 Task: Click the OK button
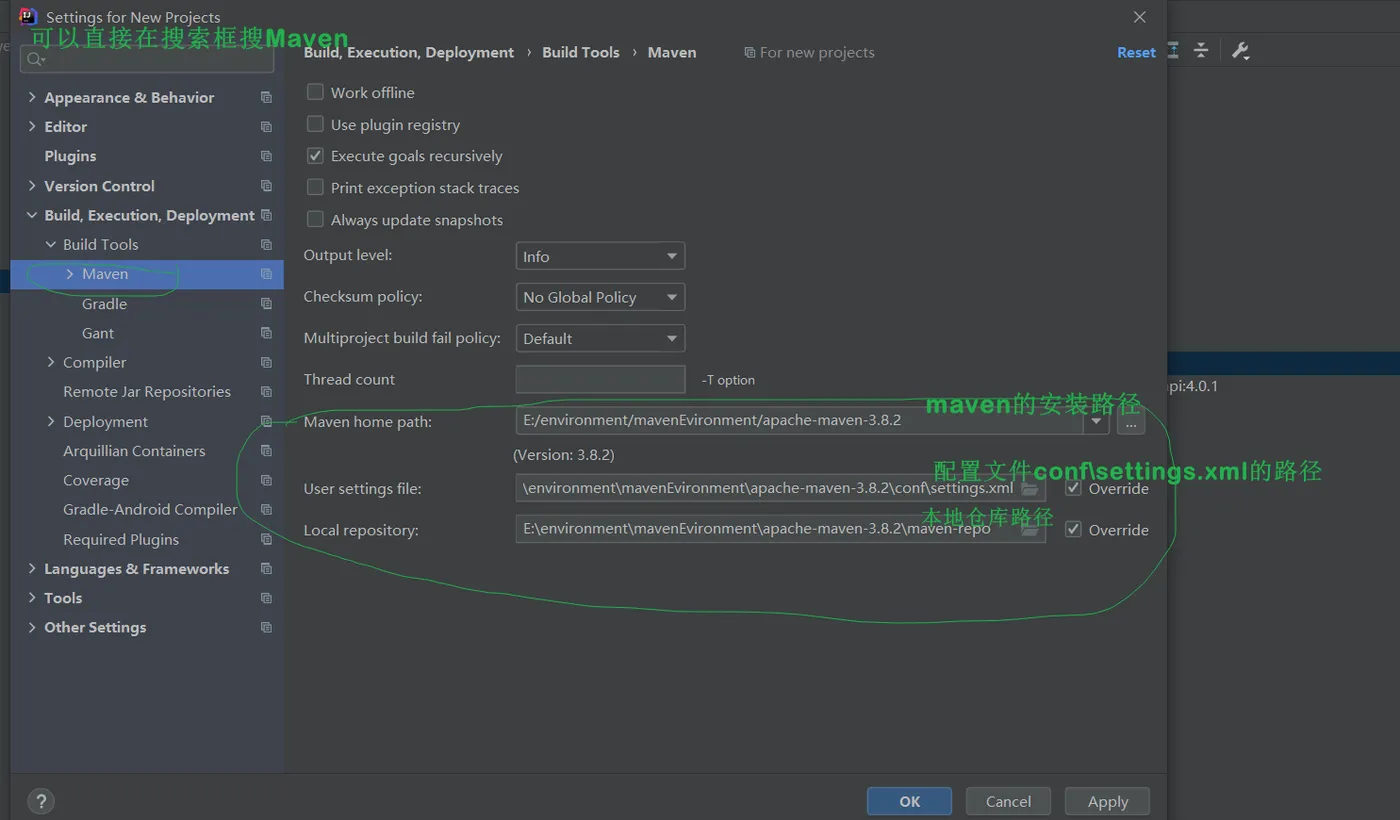coord(909,801)
